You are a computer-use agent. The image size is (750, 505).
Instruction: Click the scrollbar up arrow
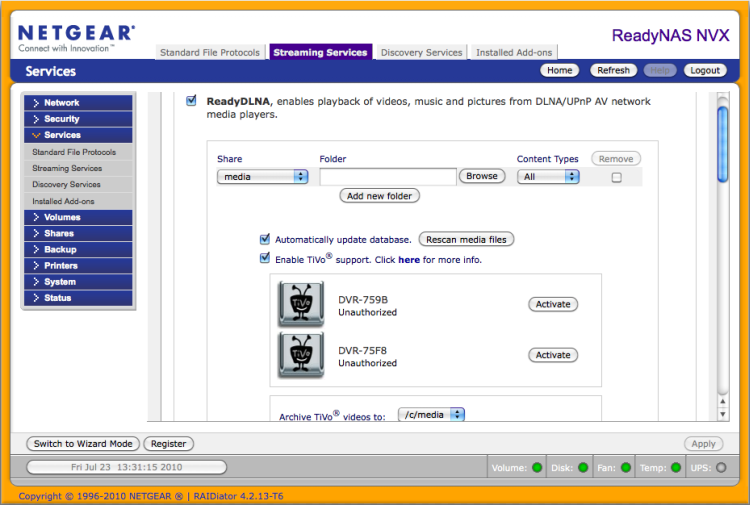point(723,402)
